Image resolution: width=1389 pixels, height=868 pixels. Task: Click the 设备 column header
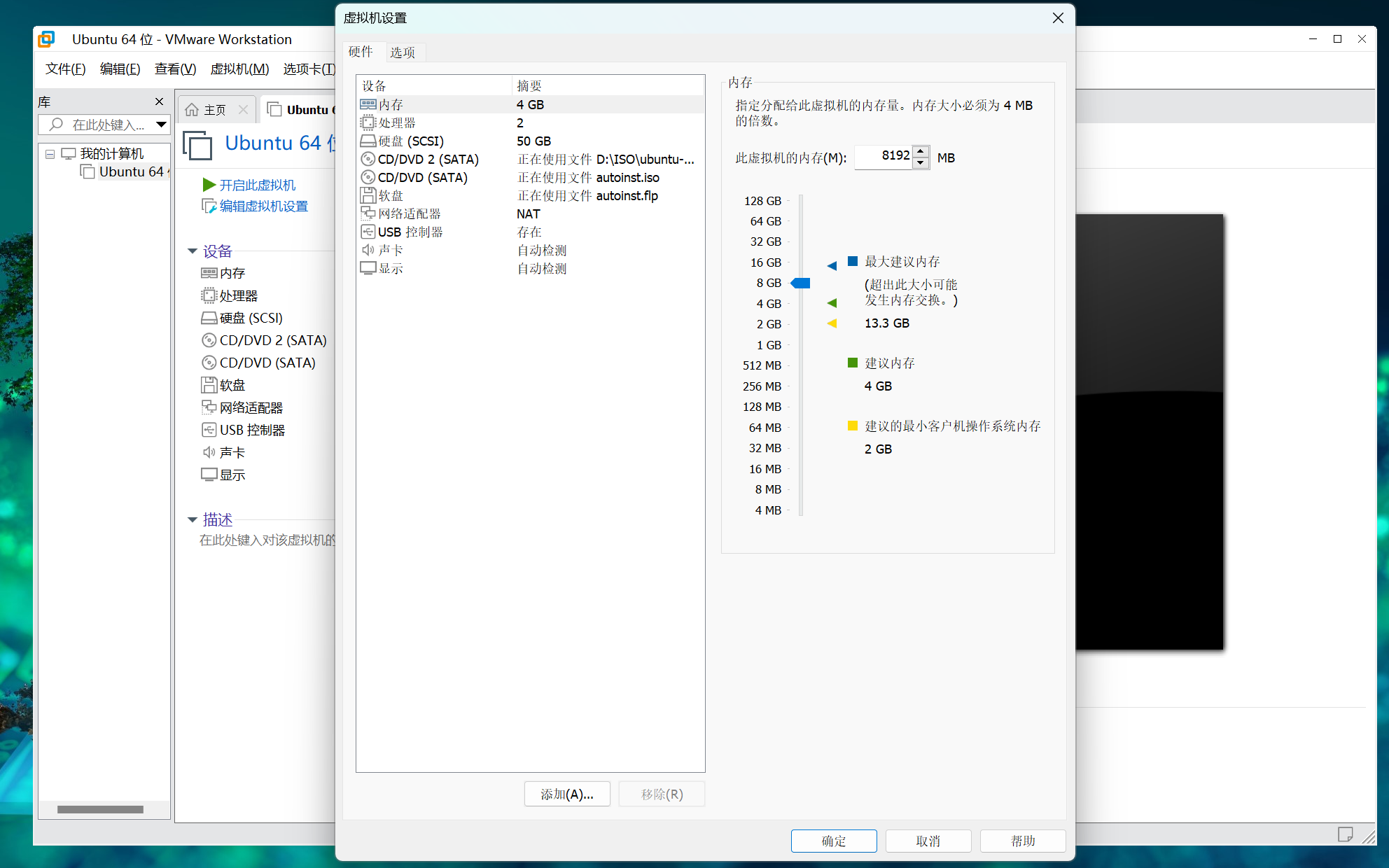434,86
